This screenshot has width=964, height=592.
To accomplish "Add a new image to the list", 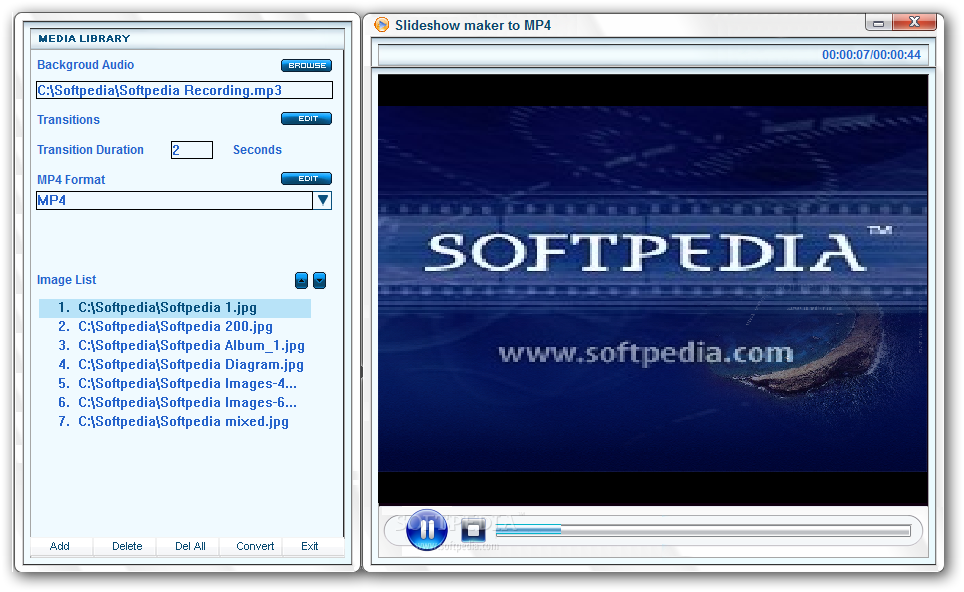I will click(60, 546).
